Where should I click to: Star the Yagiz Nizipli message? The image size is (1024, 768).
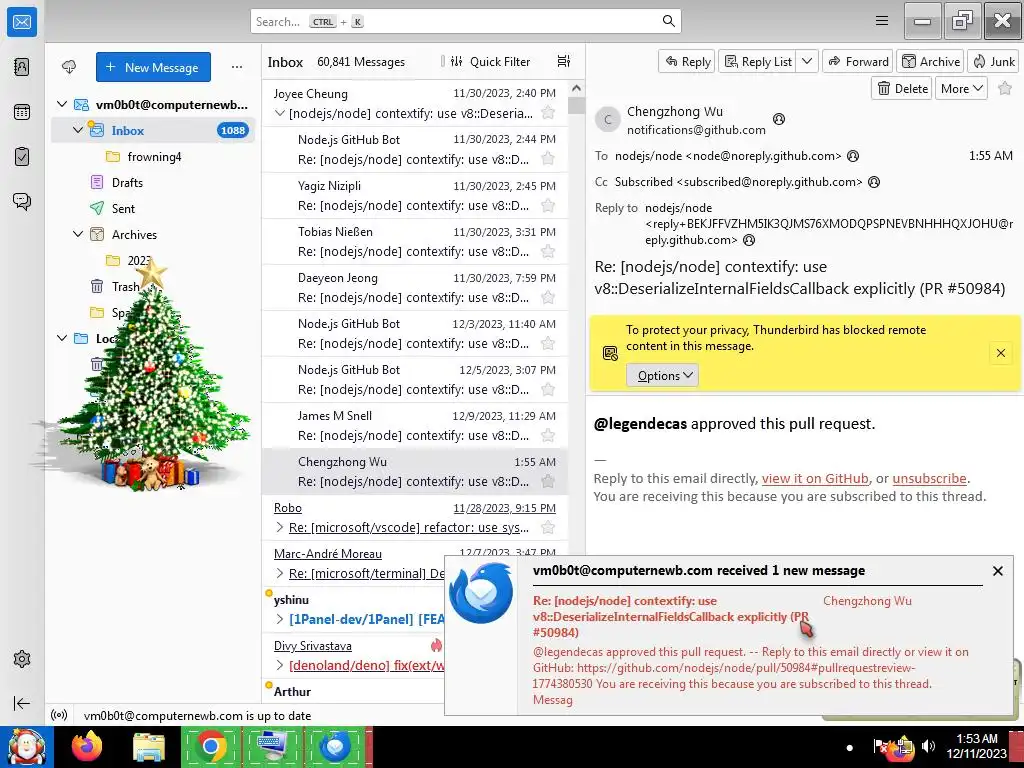[549, 205]
